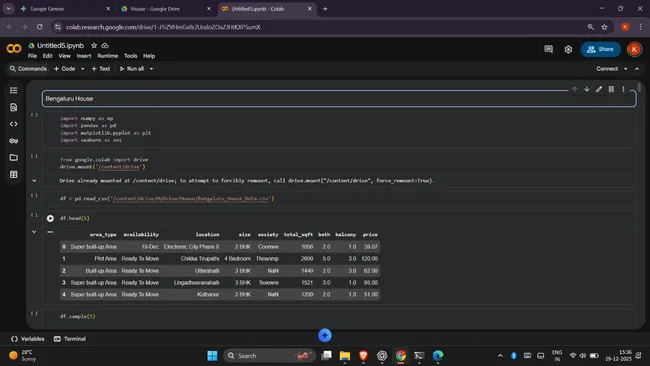Open the Data explorer table icon in sidebar

coord(14,175)
